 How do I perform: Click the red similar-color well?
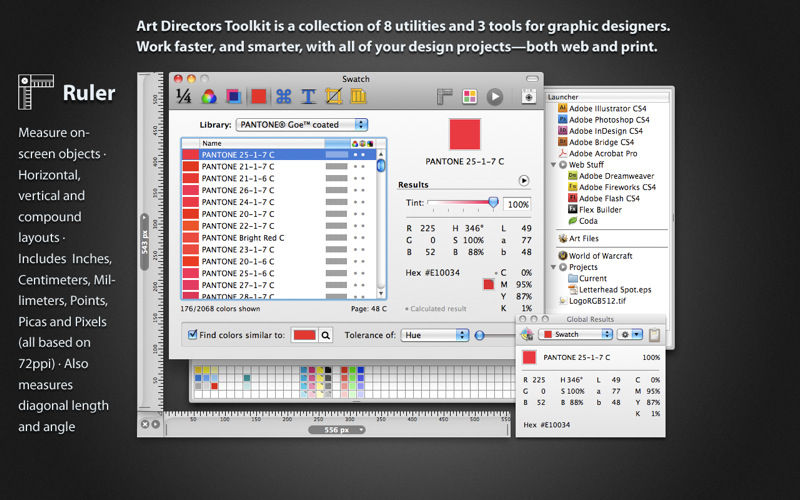[304, 335]
